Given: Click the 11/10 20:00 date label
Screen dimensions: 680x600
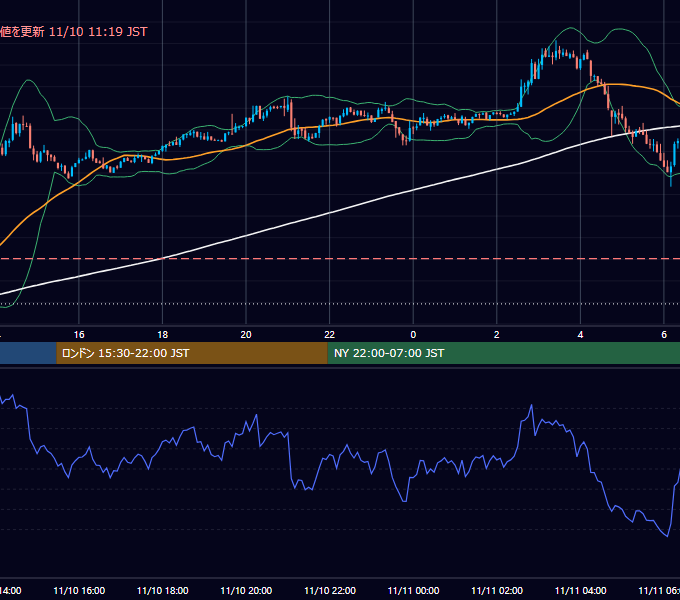Looking at the screenshot, I should click(x=246, y=590).
